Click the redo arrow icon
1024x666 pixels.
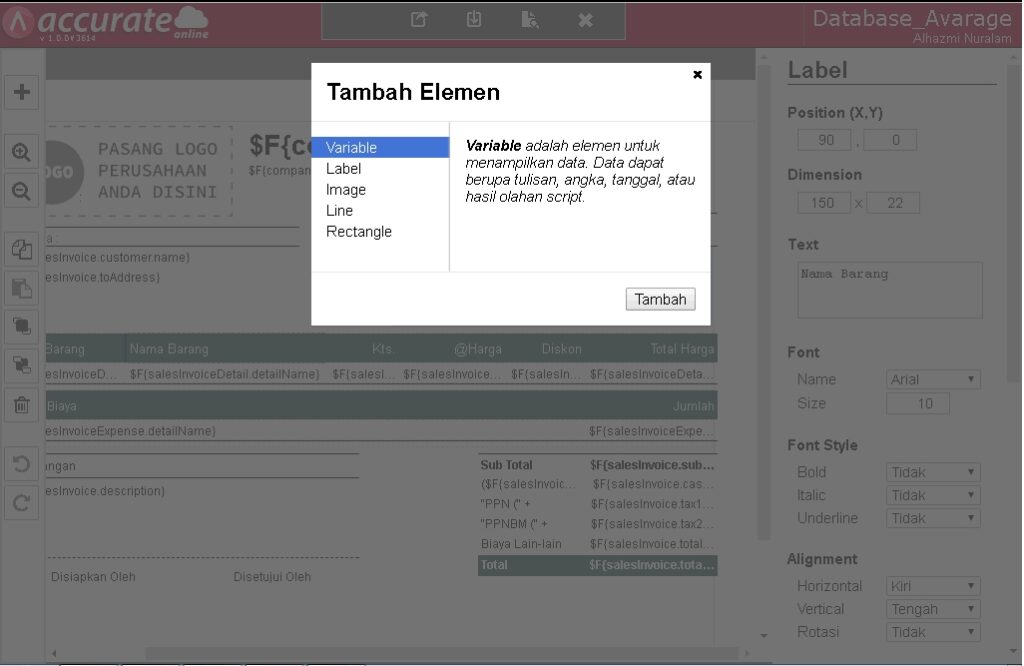click(x=21, y=502)
